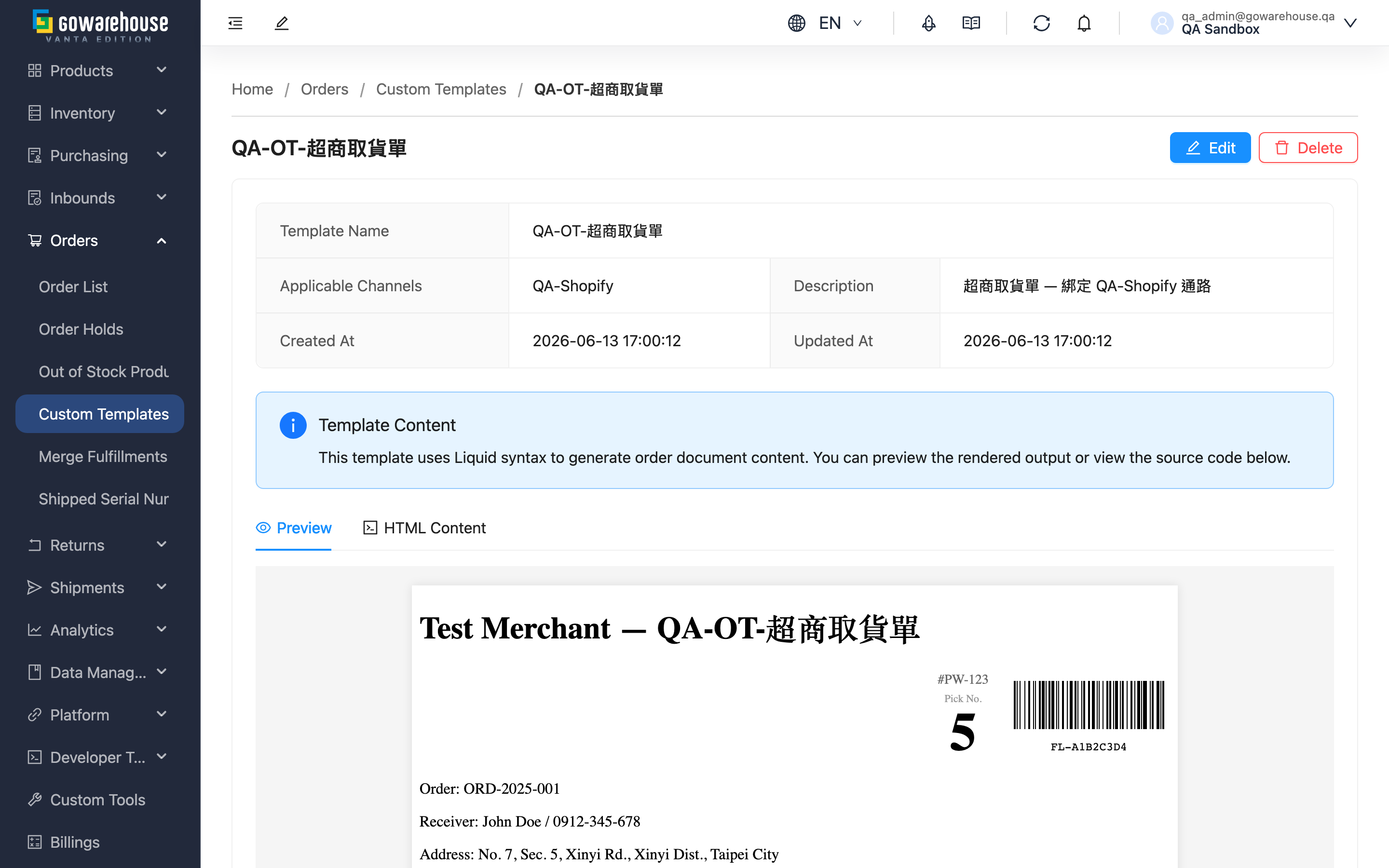Viewport: 1389px width, 868px height.
Task: Click the rocket icon in header
Action: (x=929, y=23)
